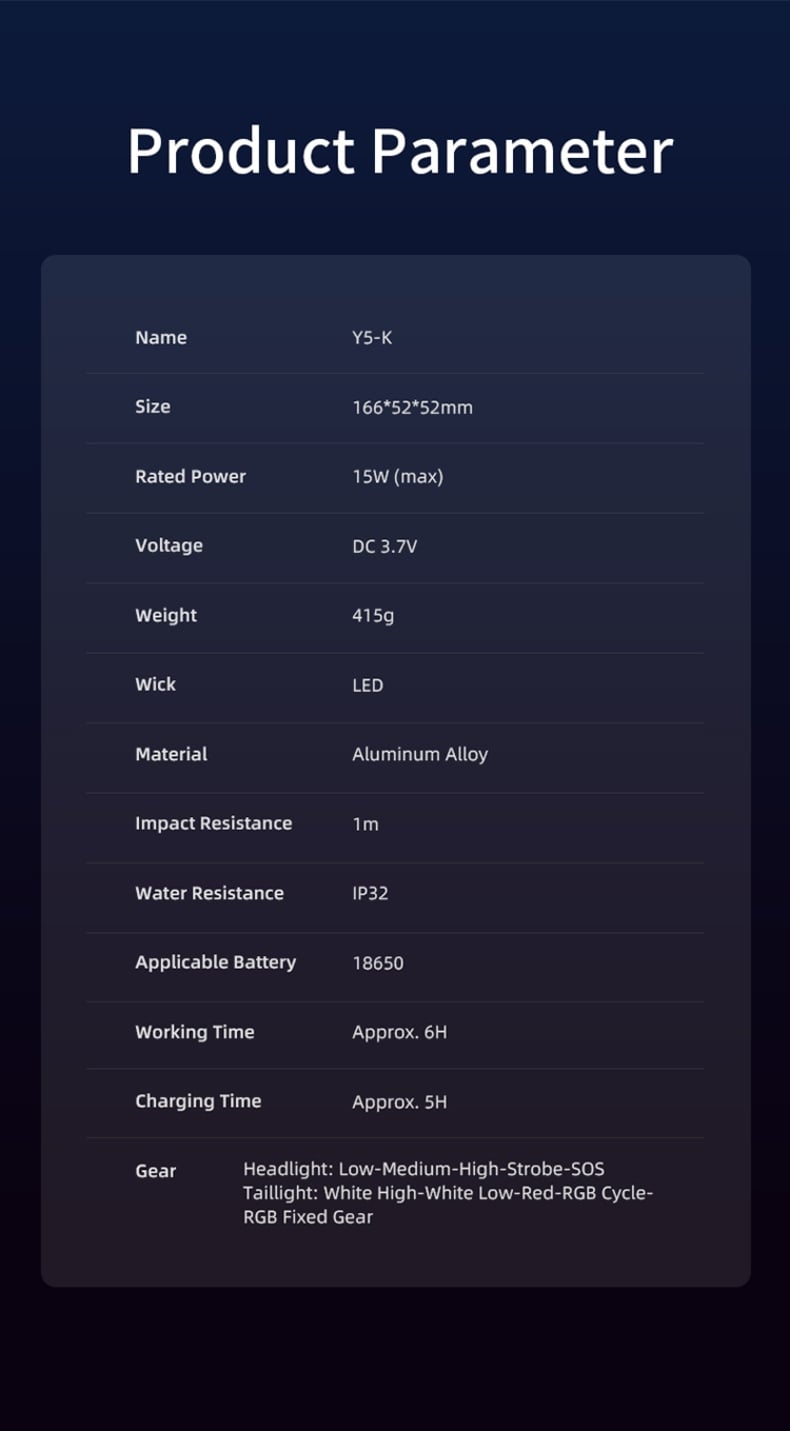This screenshot has height=1431, width=790.
Task: Click the Headlight modes text line
Action: (x=424, y=1169)
